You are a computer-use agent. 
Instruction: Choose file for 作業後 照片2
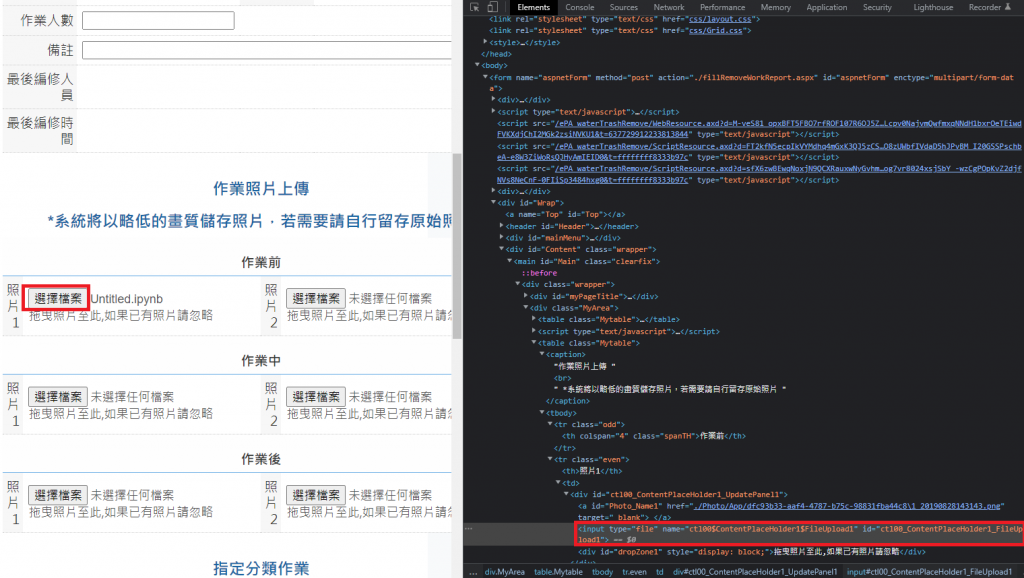tap(315, 495)
